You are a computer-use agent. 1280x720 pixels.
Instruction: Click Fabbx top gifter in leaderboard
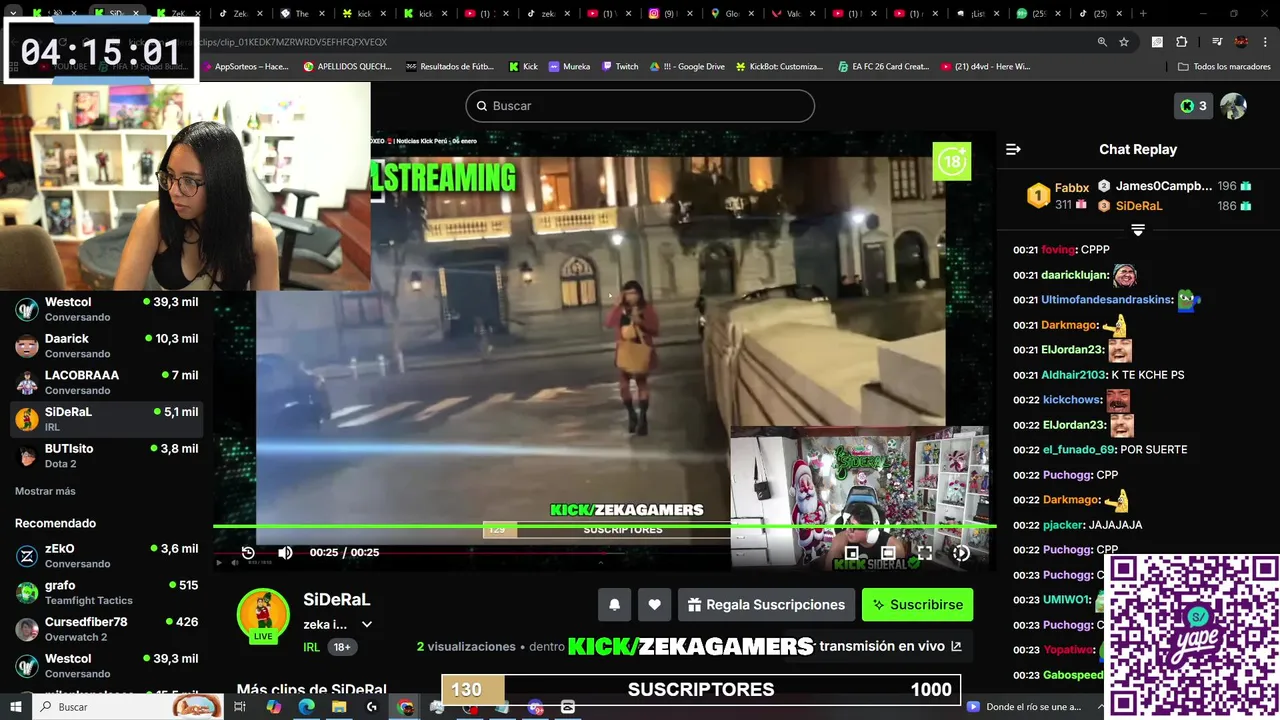click(x=1072, y=188)
